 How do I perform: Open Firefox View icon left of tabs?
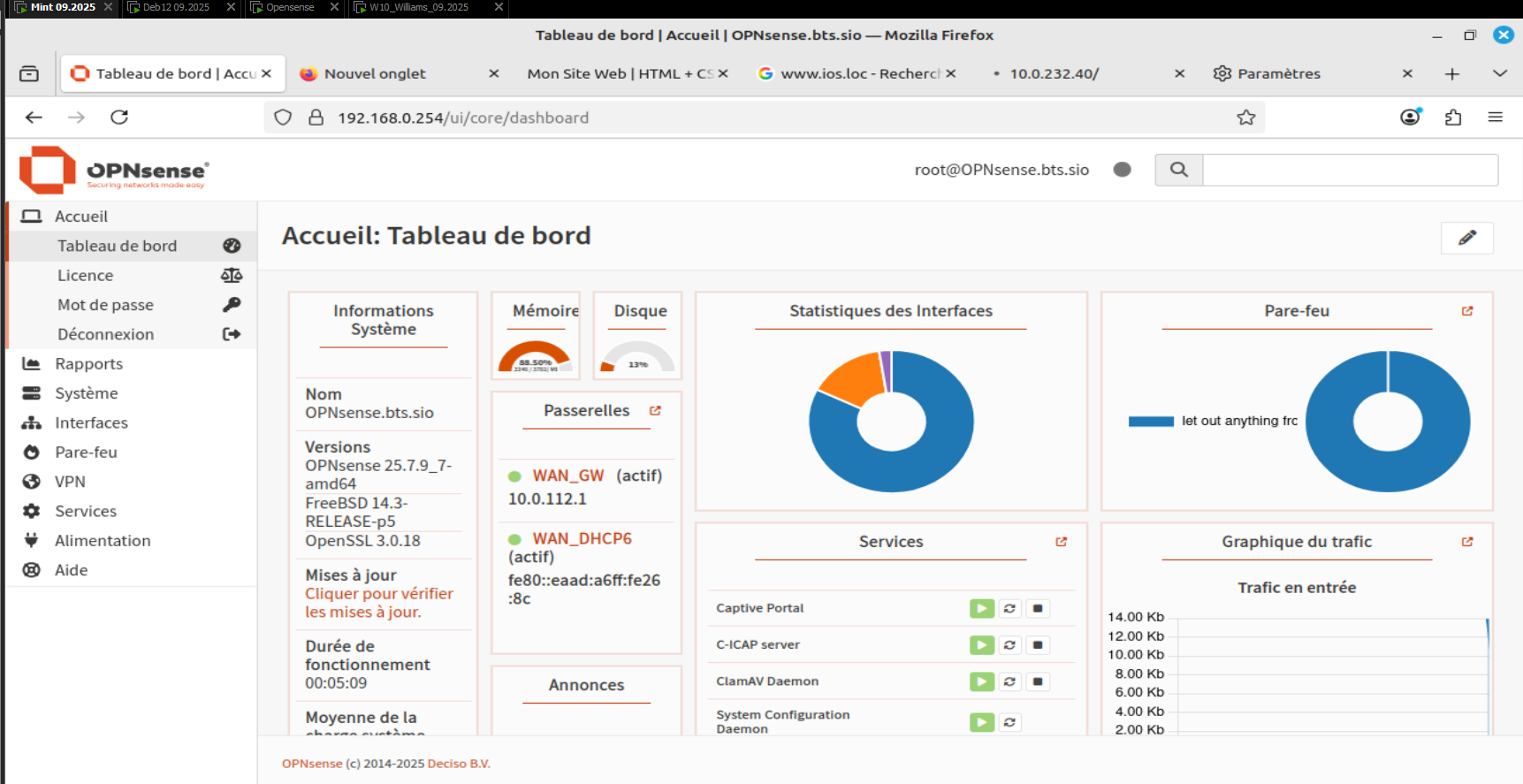click(29, 73)
